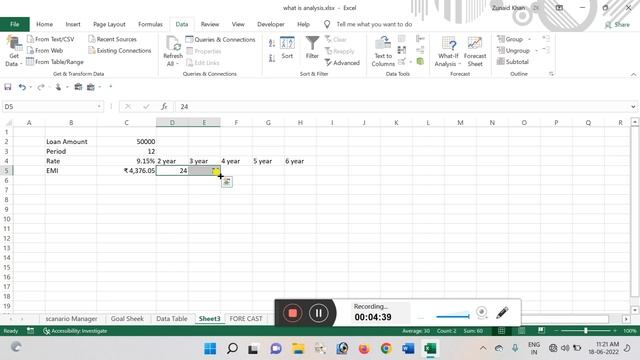Import data From Text/CSV
Screen dimensions: 640x360
tap(51, 39)
